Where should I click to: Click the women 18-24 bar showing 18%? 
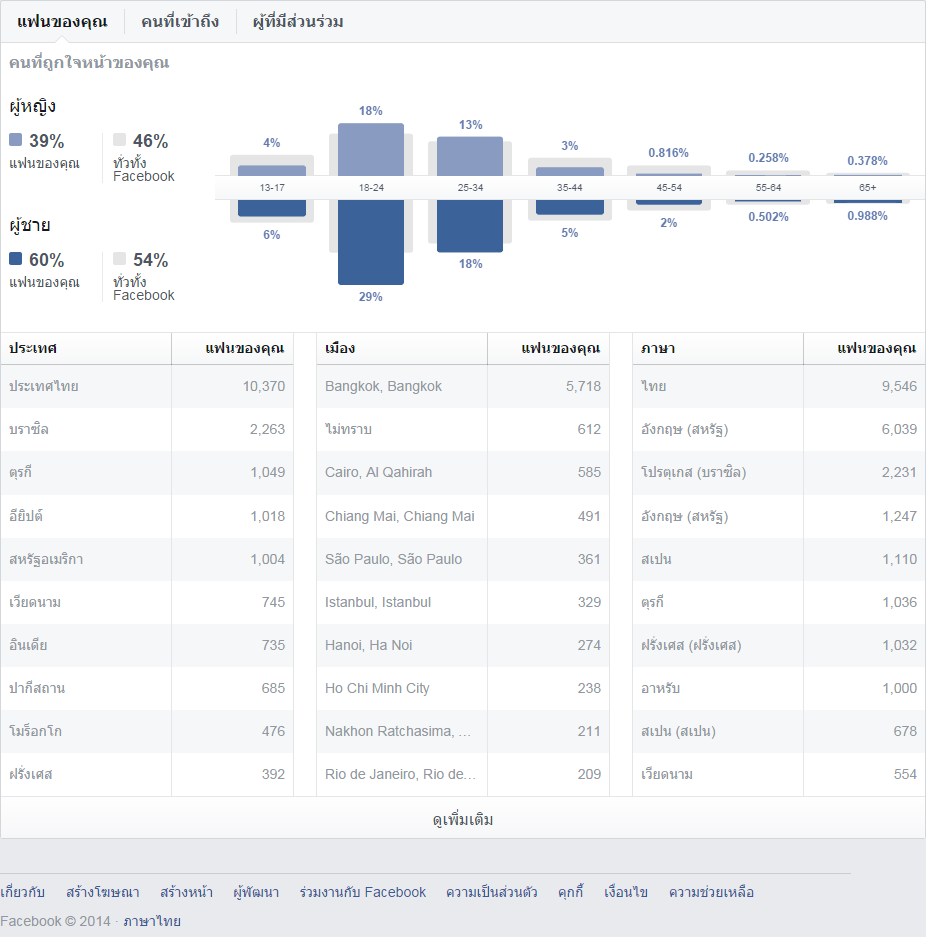click(371, 149)
